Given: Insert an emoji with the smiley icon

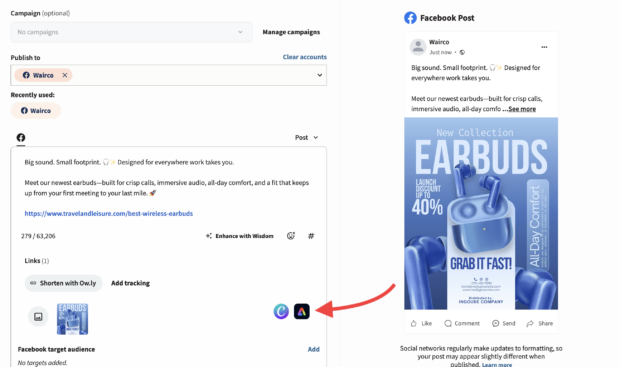Looking at the screenshot, I should 291,236.
